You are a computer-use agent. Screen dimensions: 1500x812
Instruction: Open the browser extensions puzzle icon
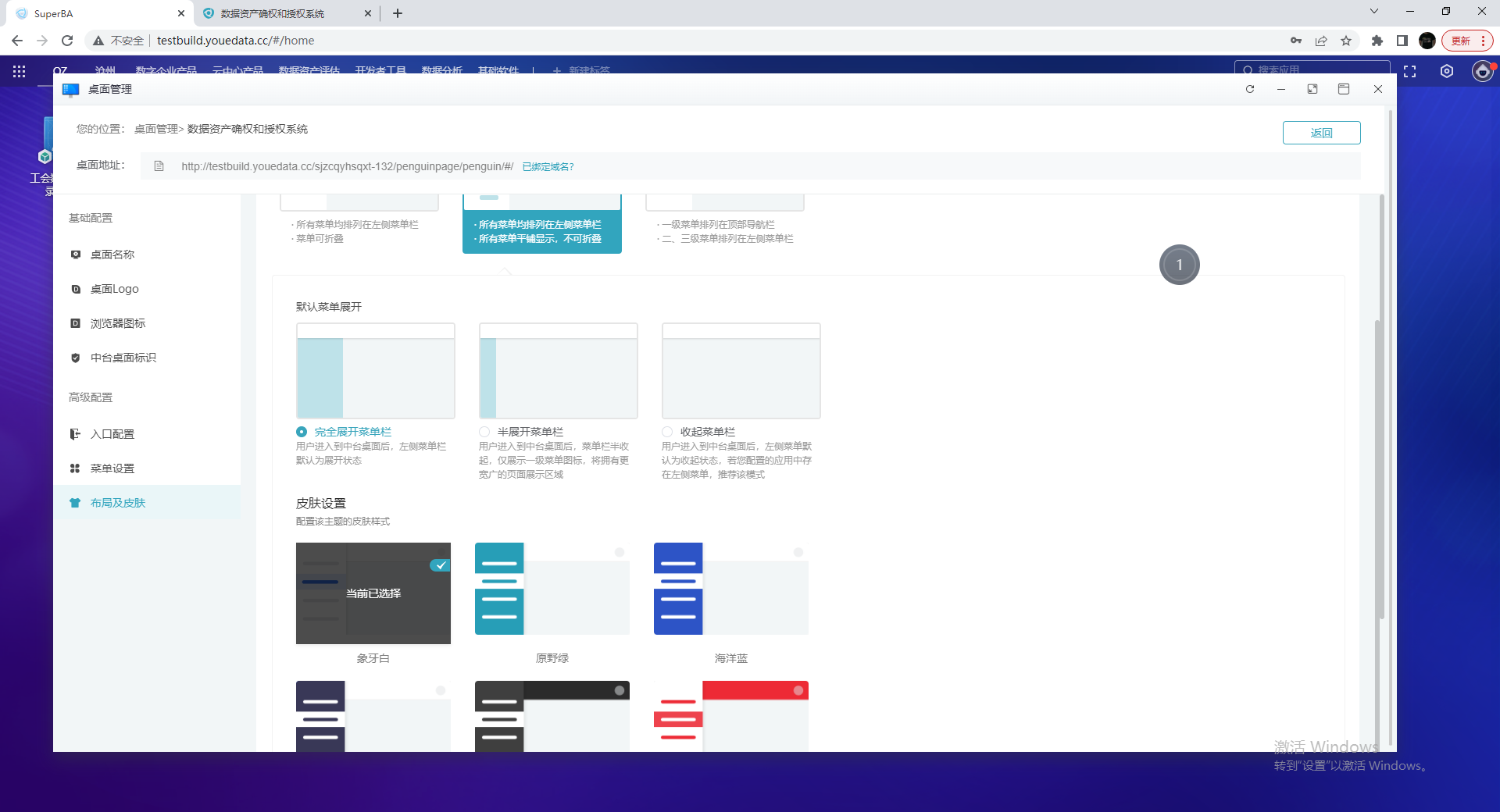click(1377, 41)
